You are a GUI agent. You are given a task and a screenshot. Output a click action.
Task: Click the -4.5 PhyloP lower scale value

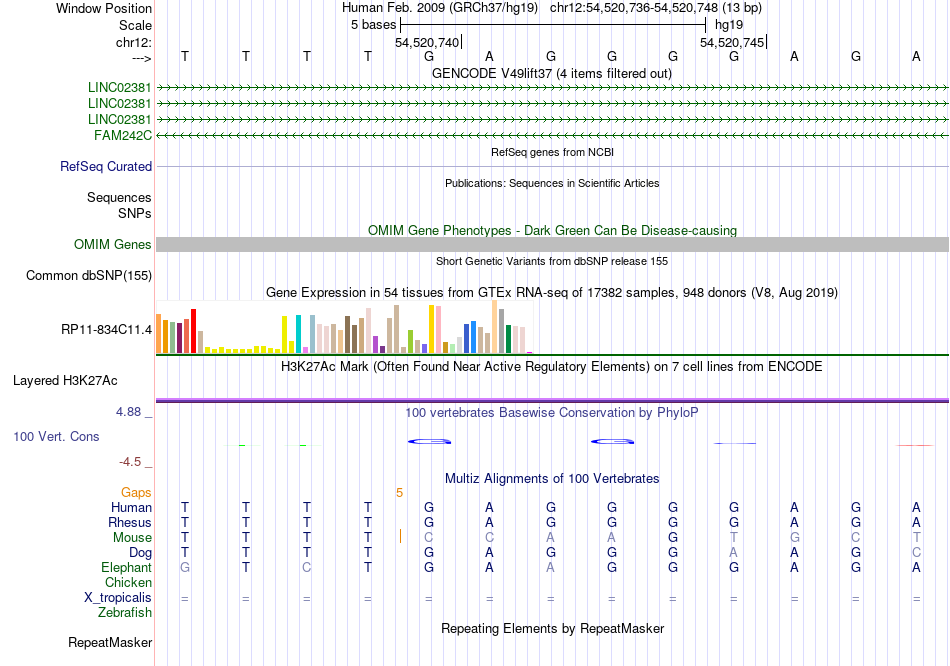pos(130,462)
